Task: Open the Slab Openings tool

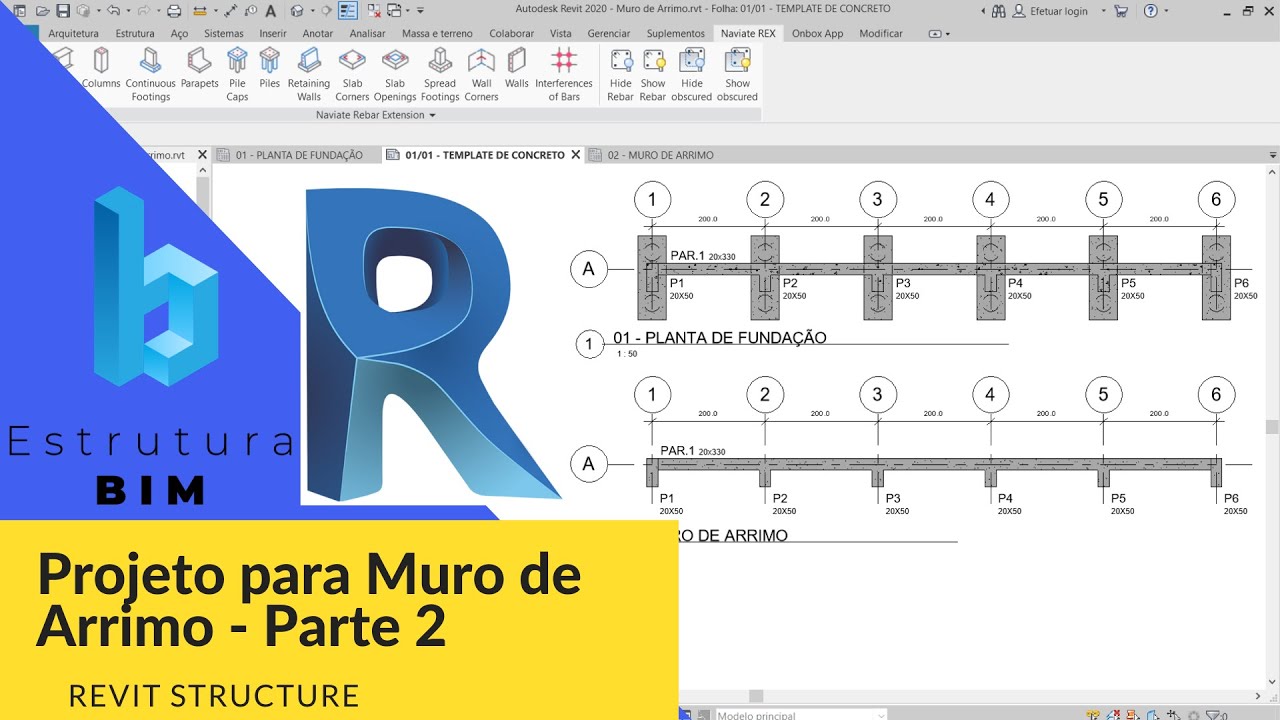Action: (395, 75)
